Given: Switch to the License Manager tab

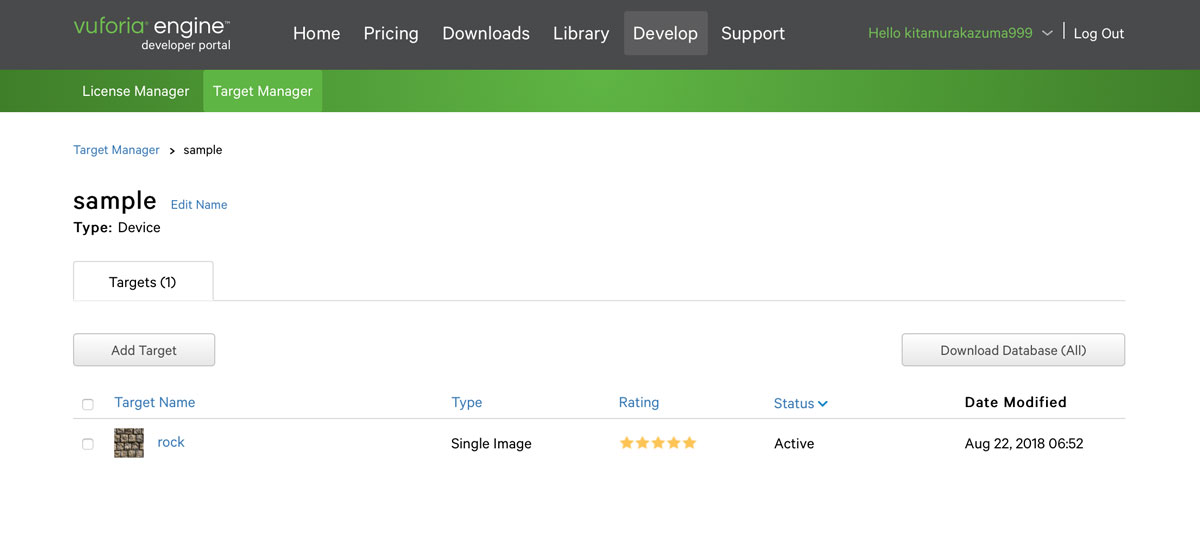Looking at the screenshot, I should pos(135,91).
